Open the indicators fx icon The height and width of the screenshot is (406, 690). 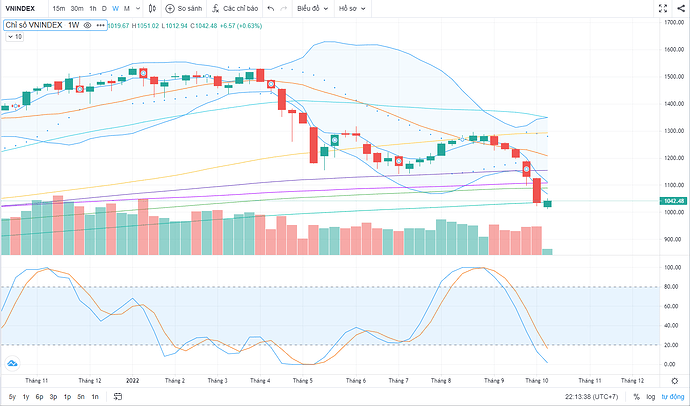pos(216,8)
